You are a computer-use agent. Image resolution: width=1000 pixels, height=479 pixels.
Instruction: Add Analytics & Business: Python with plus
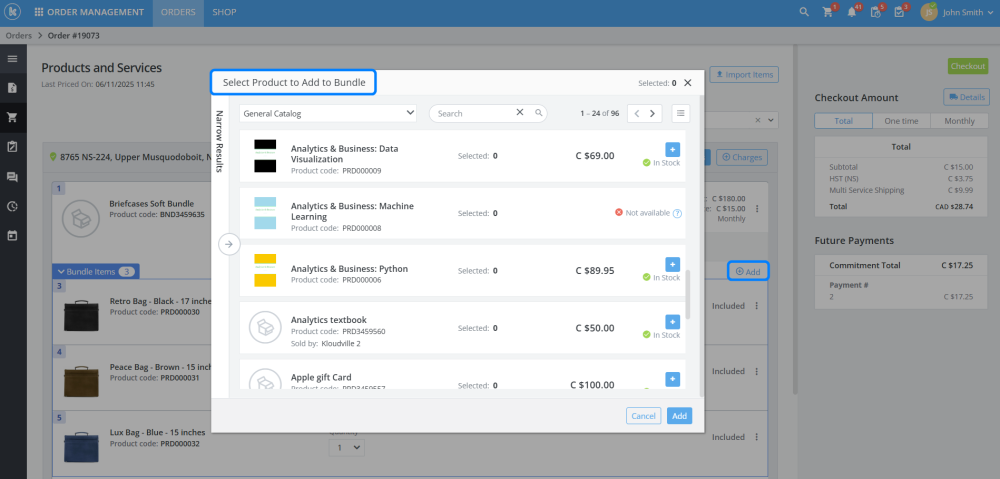[672, 264]
